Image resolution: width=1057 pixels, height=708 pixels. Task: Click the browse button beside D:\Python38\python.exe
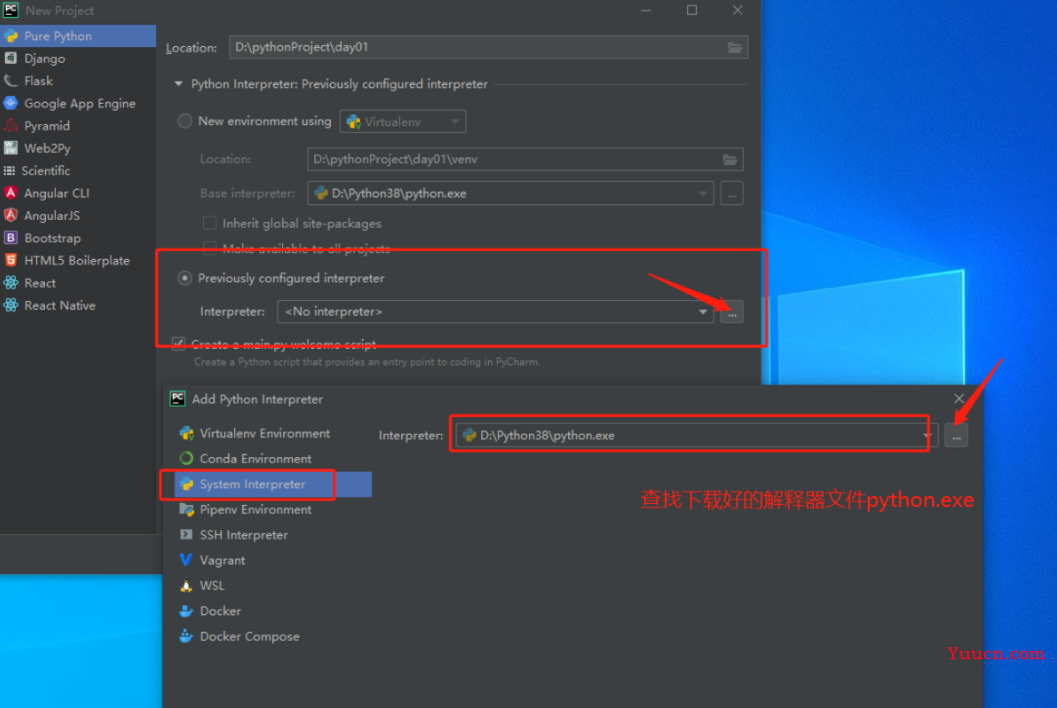956,436
